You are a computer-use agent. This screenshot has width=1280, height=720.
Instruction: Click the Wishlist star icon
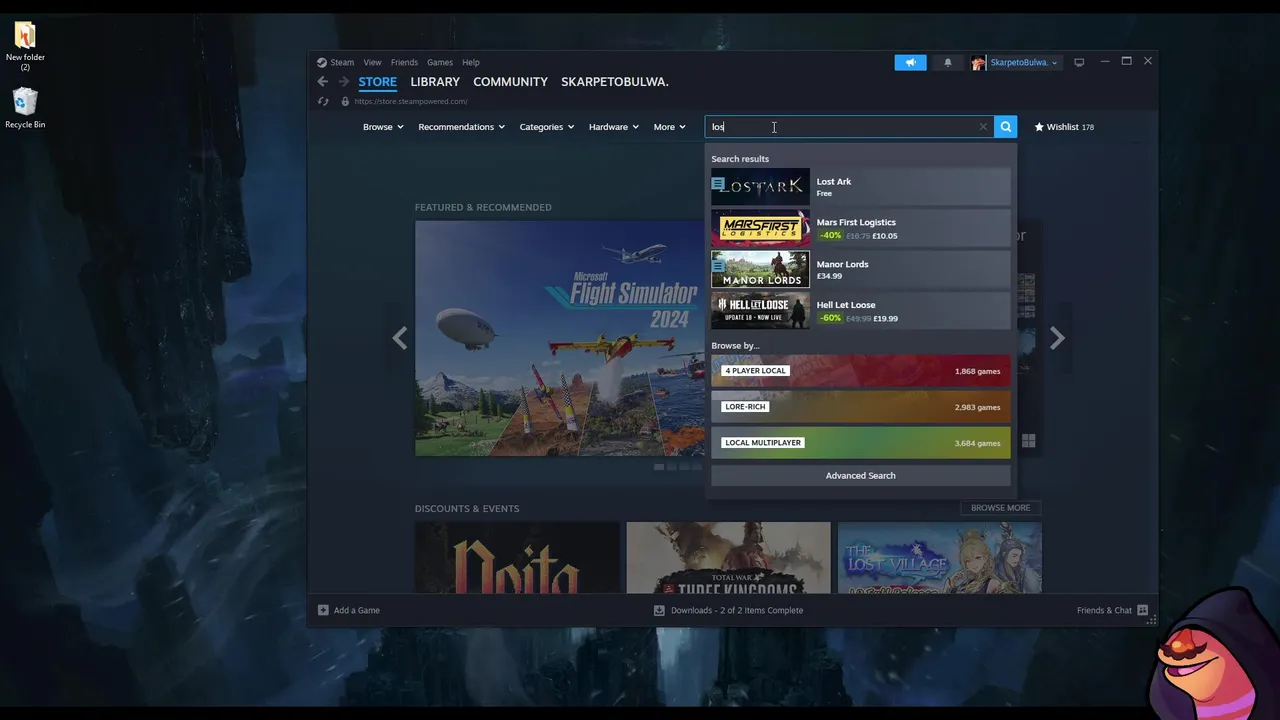[x=1039, y=127]
